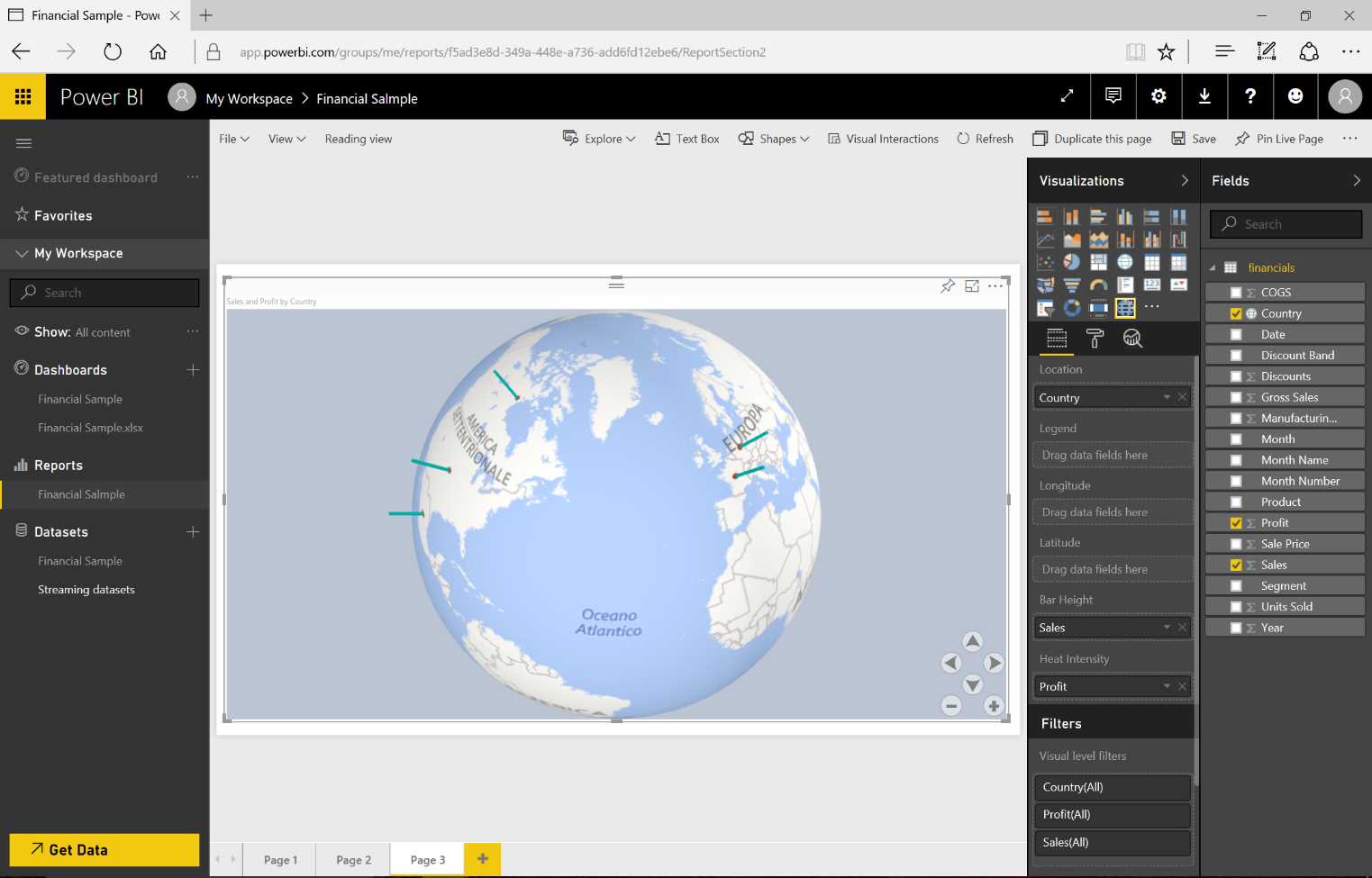Refresh the report data
Viewport: 1372px width, 878px height.
[x=985, y=139]
